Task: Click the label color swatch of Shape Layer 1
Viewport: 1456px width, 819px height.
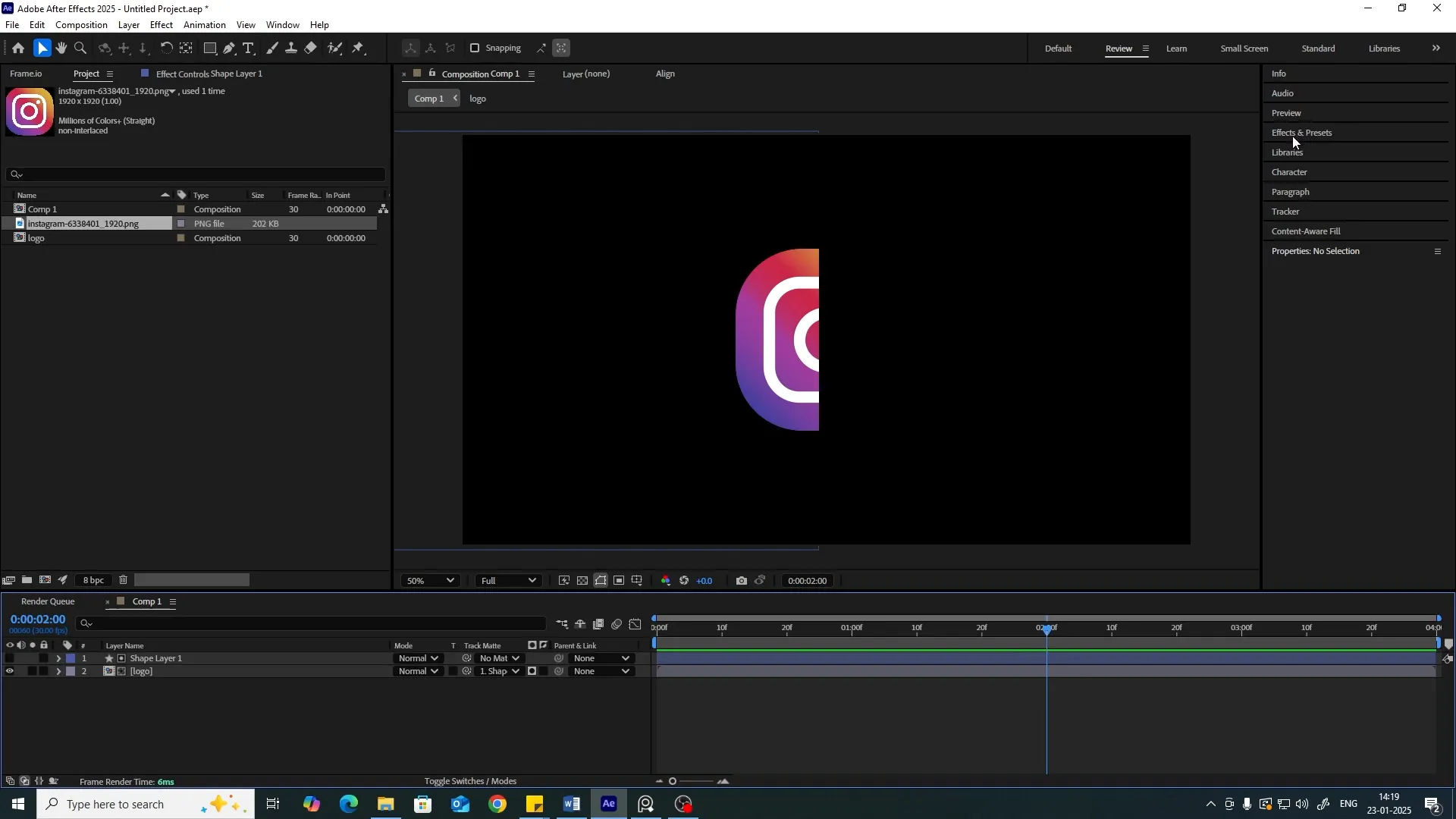Action: coord(71,658)
